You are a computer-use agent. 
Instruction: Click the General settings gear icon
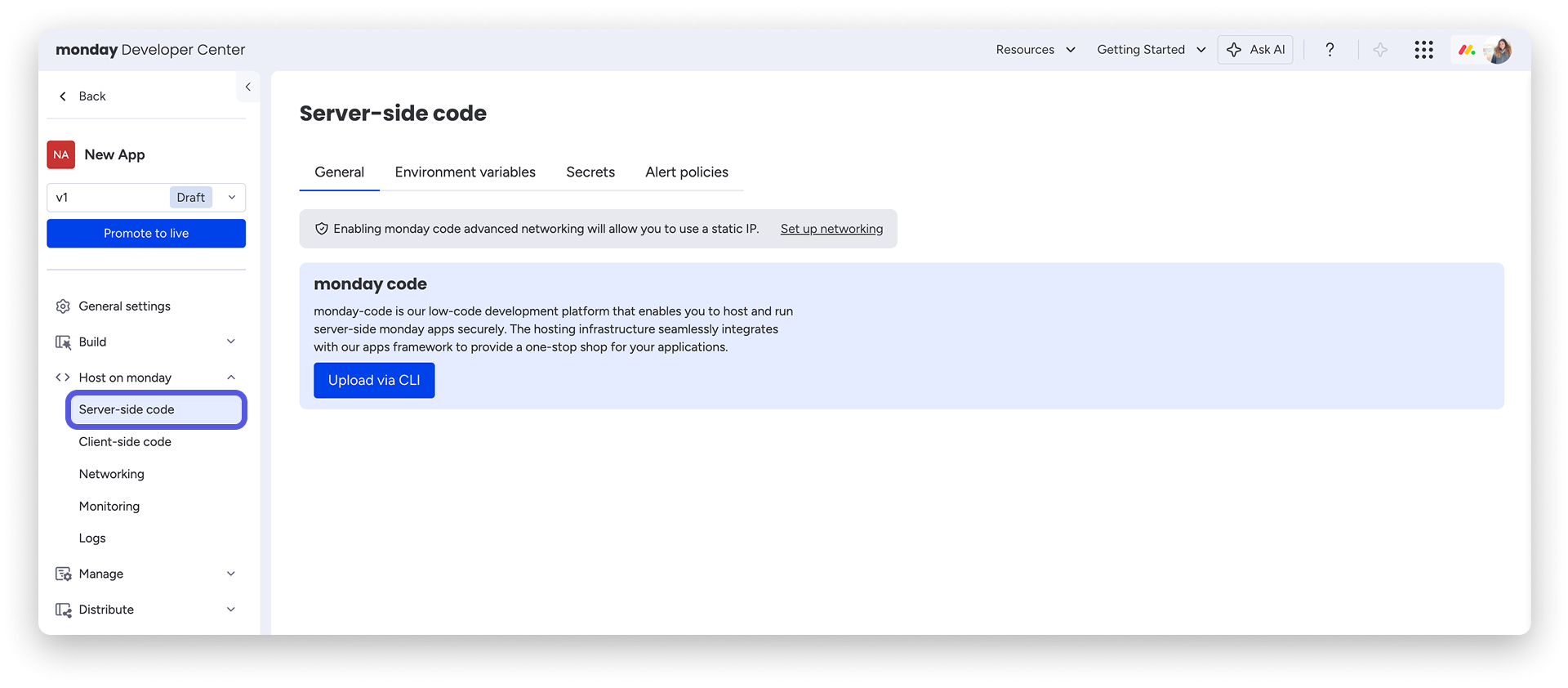click(x=63, y=306)
